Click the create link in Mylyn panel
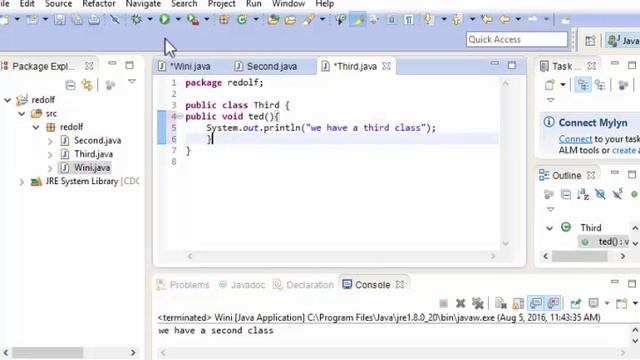The width and height of the screenshot is (640, 360). click(624, 150)
